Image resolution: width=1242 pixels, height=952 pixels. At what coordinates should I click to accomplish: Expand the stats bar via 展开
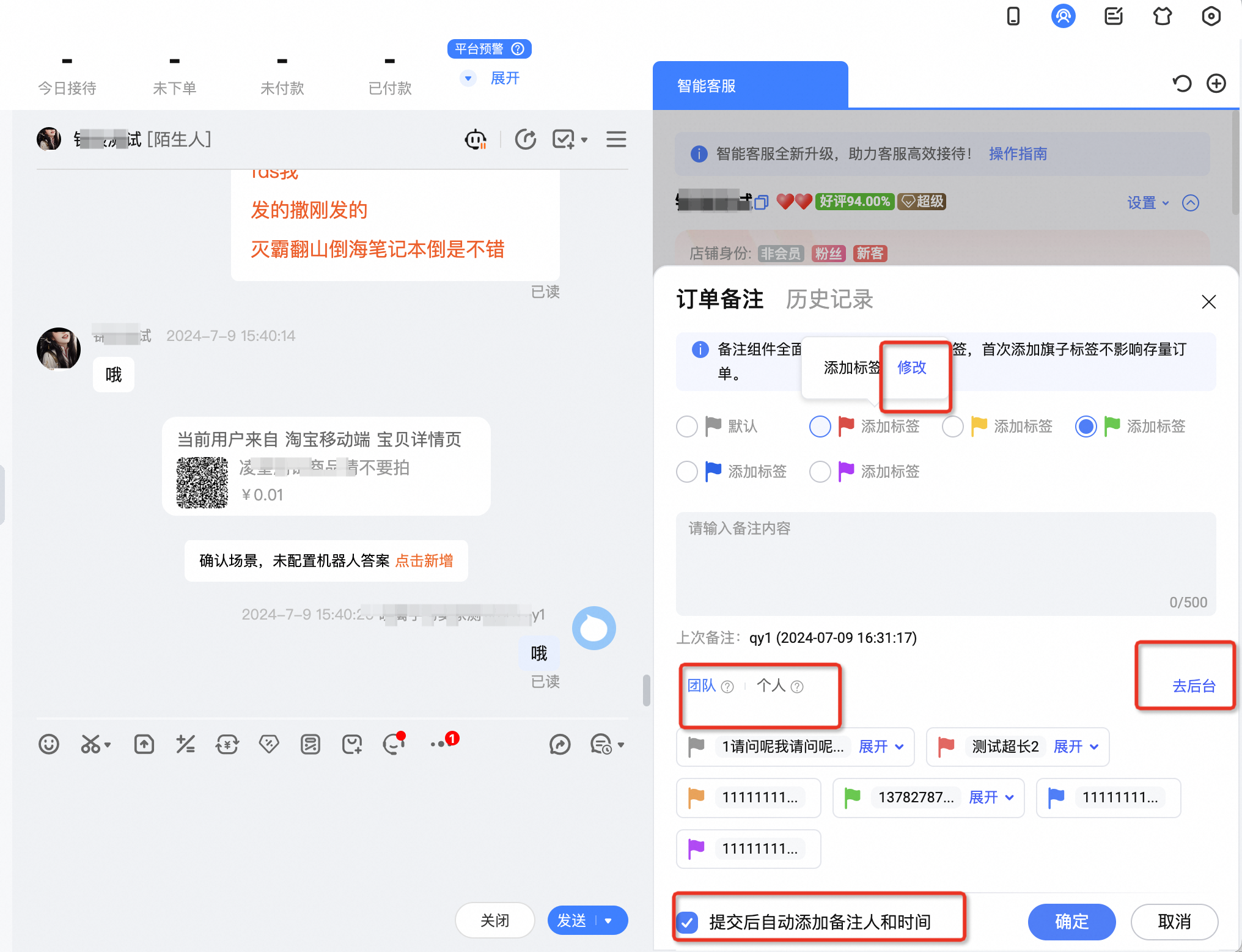click(x=505, y=78)
